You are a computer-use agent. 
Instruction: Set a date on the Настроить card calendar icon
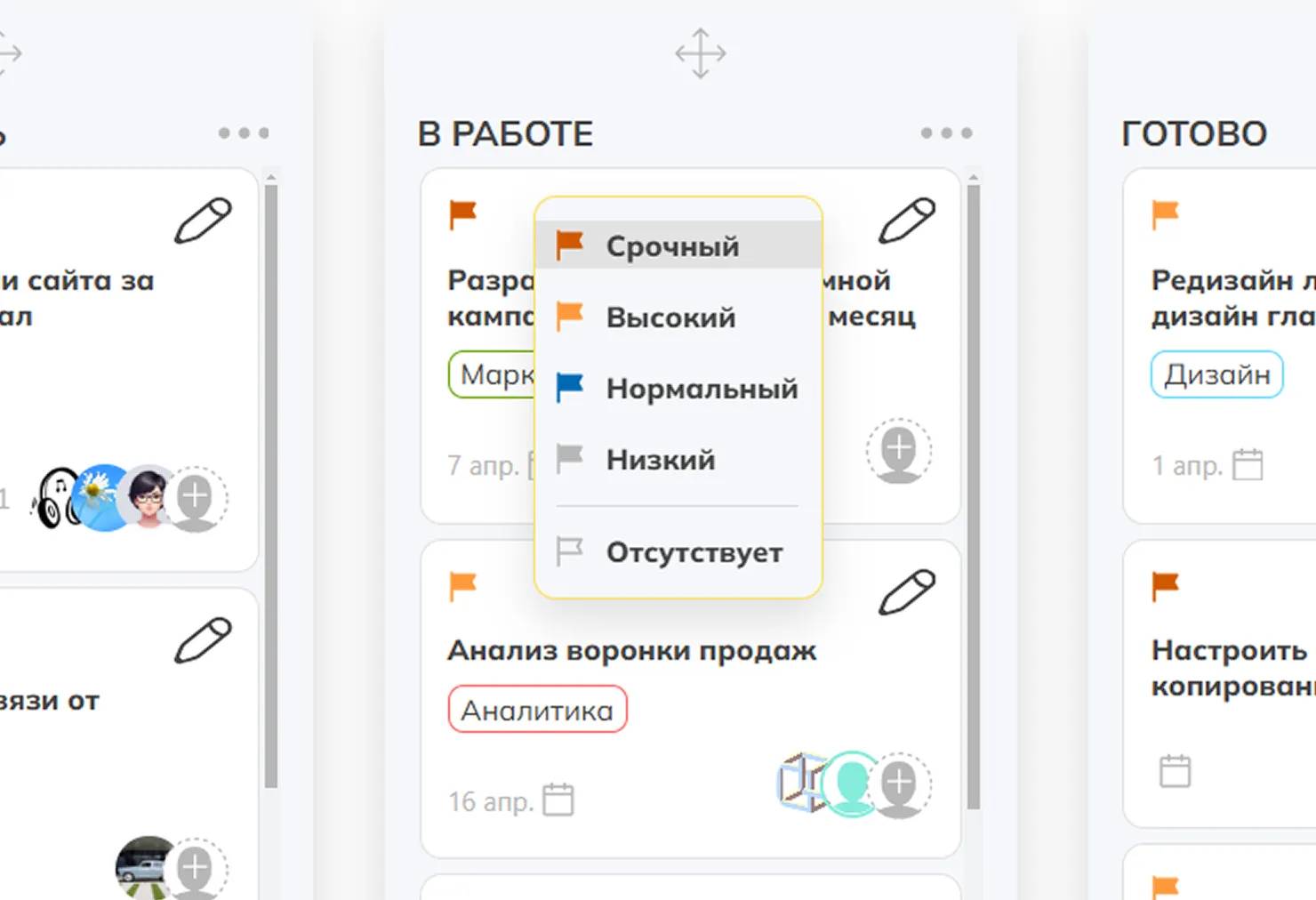(1175, 771)
